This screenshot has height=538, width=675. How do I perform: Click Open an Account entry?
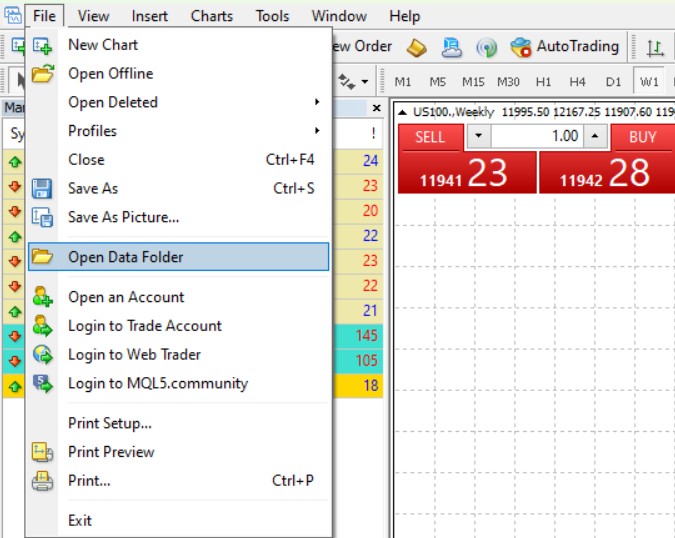click(x=178, y=297)
